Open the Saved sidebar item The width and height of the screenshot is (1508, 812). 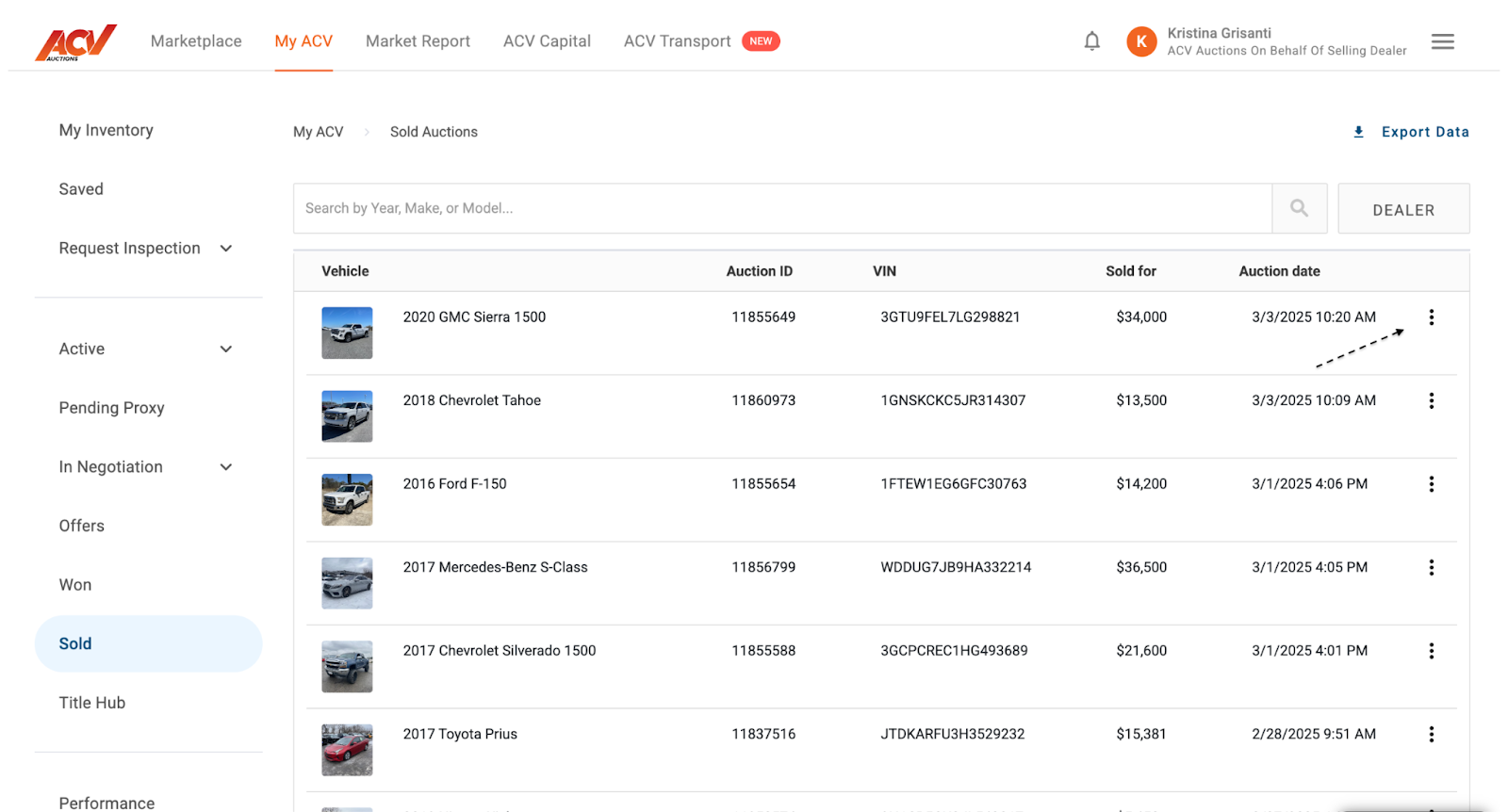(81, 189)
